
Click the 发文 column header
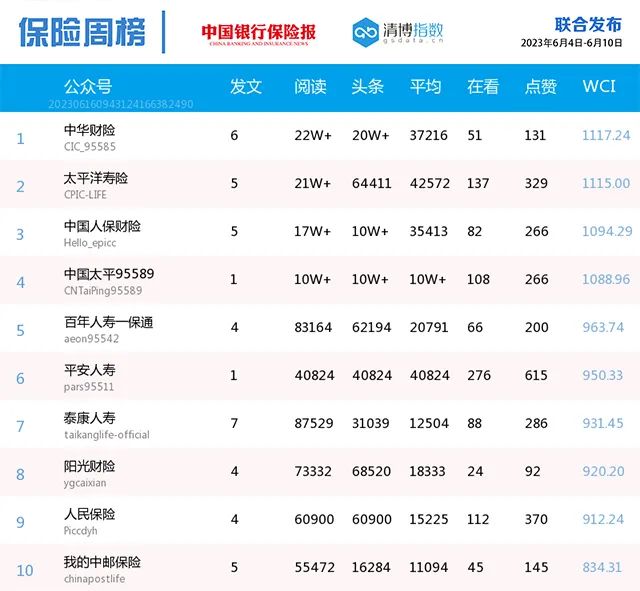[245, 87]
